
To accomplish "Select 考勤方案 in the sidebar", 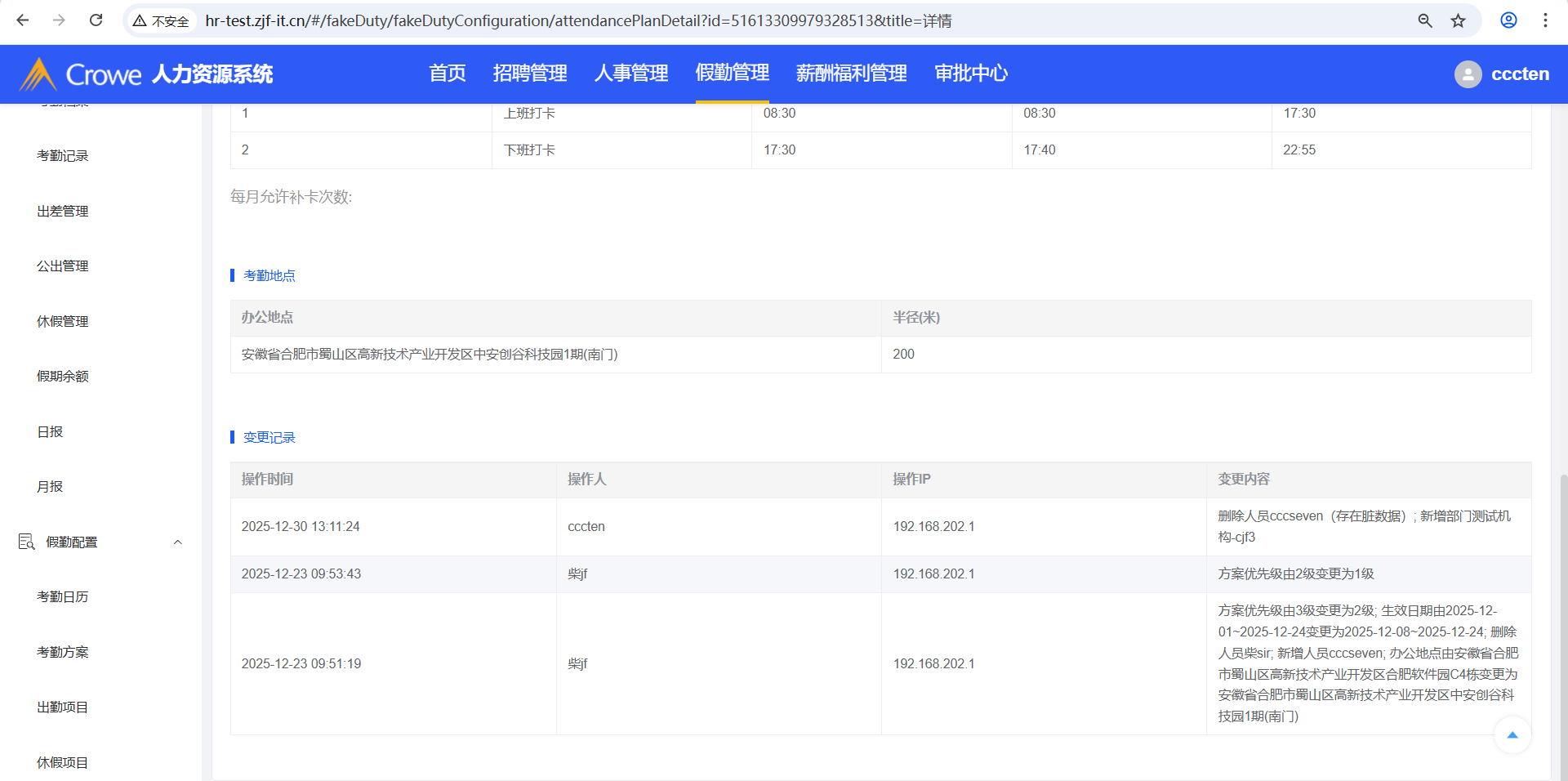I will [63, 652].
